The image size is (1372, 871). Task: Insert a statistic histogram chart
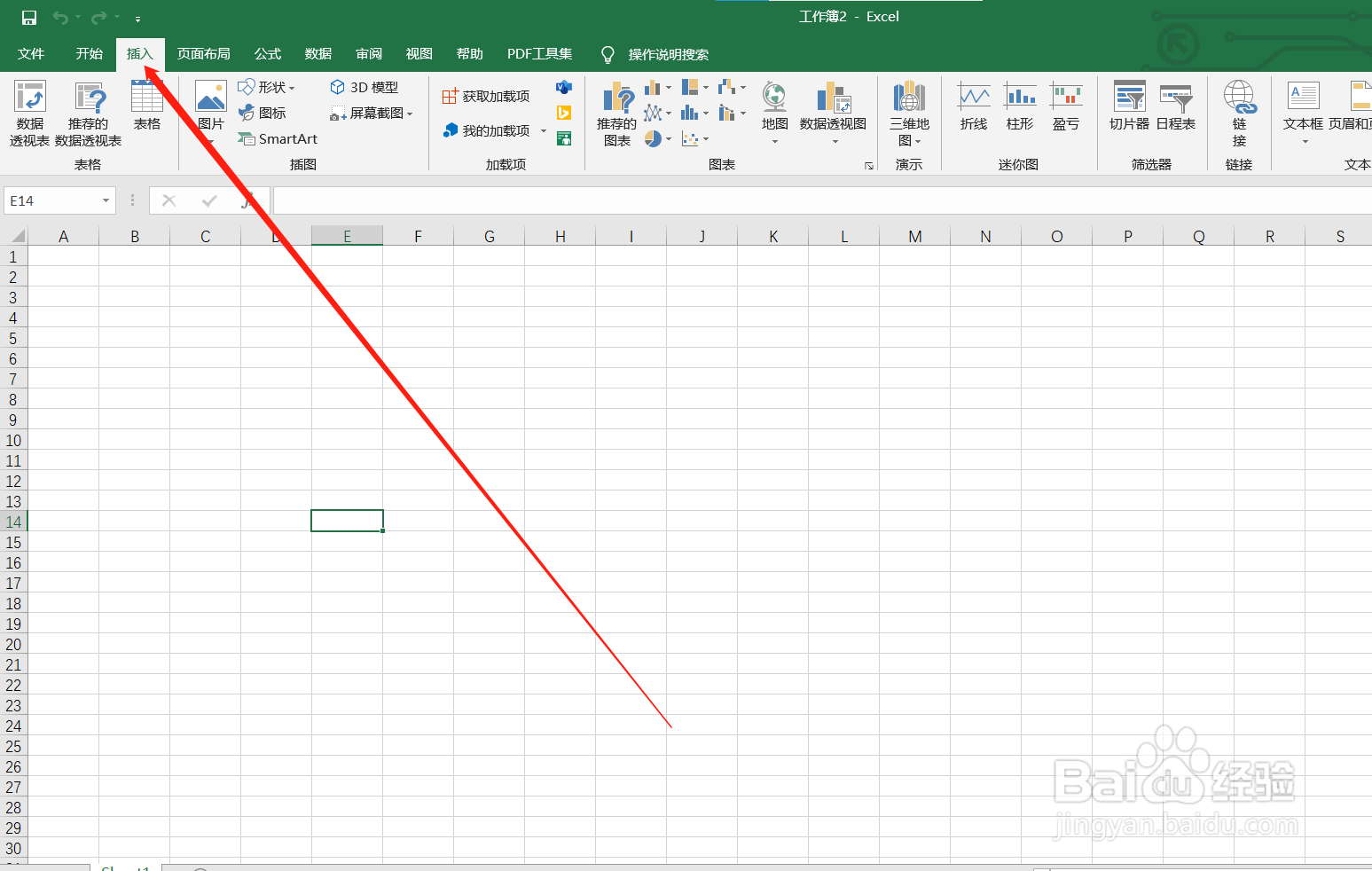[x=690, y=113]
